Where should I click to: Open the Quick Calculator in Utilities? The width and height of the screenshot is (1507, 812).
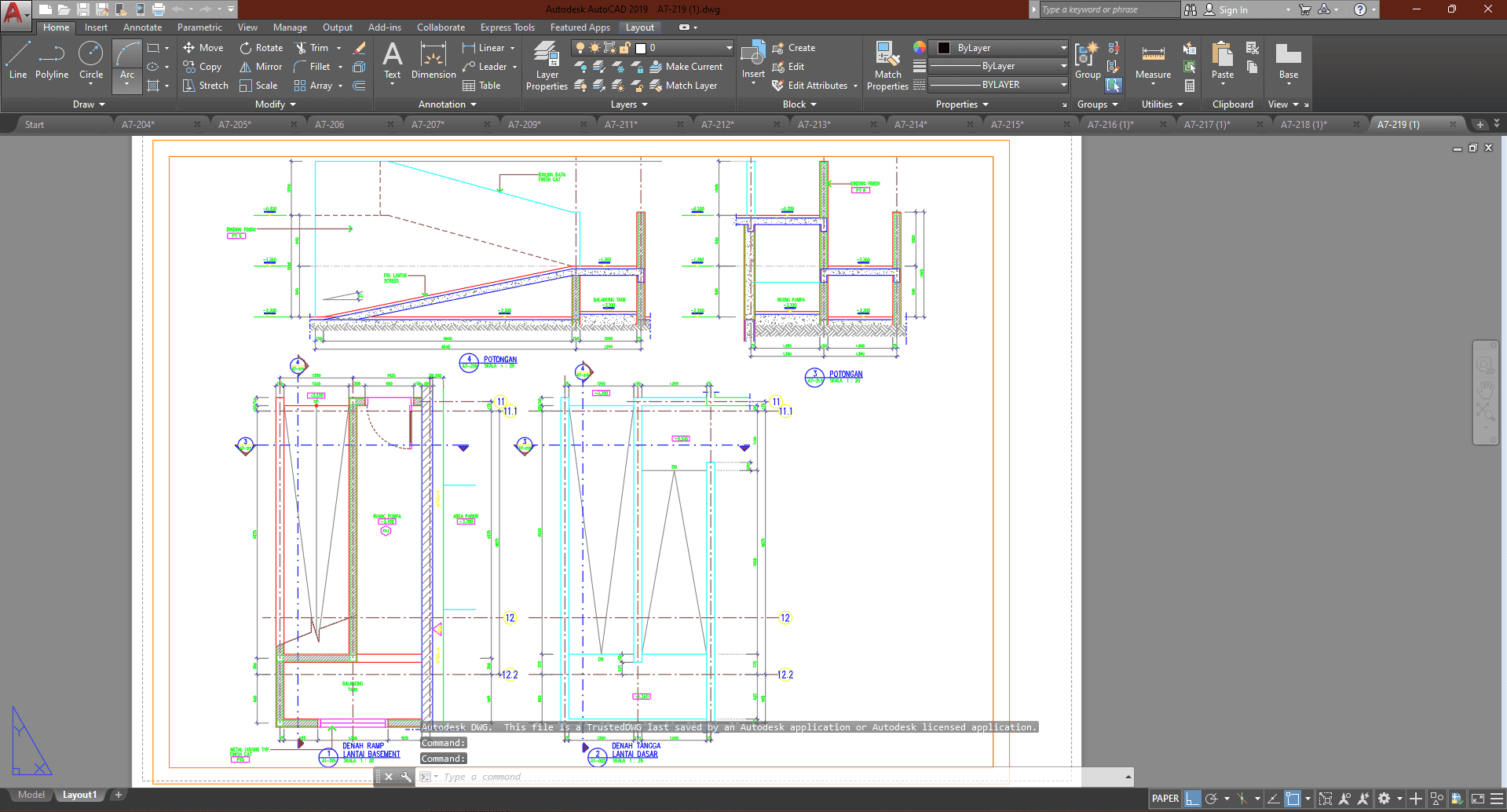tap(1190, 86)
